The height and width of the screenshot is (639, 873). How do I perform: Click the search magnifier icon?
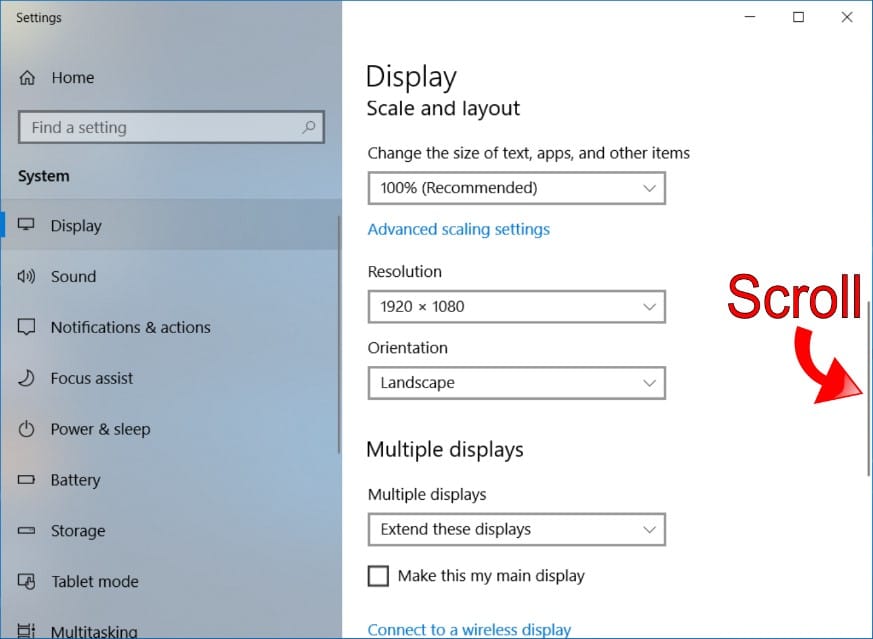pyautogui.click(x=309, y=128)
